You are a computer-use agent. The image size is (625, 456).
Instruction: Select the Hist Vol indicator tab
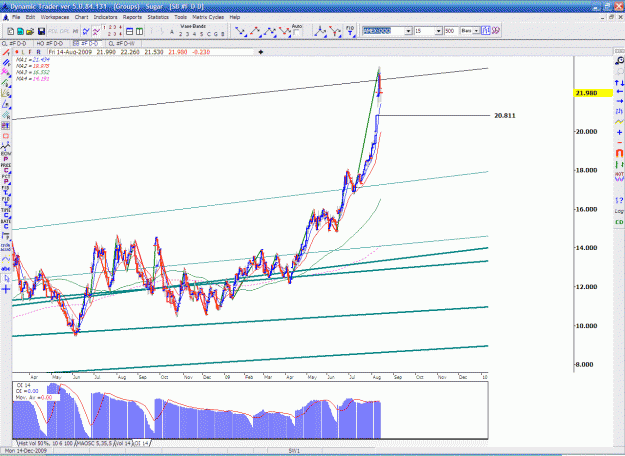tap(45, 443)
